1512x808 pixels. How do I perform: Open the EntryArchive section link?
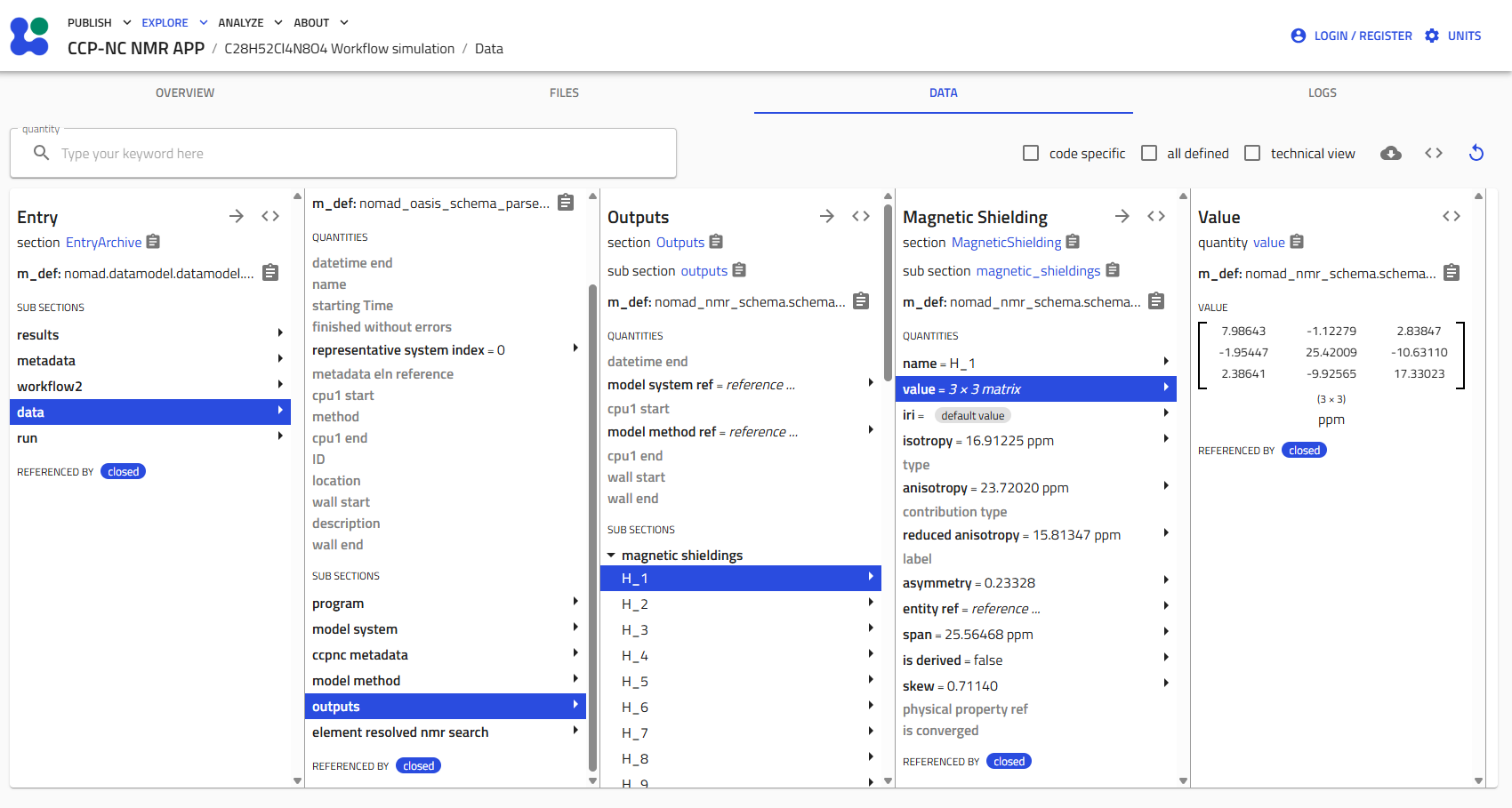104,243
